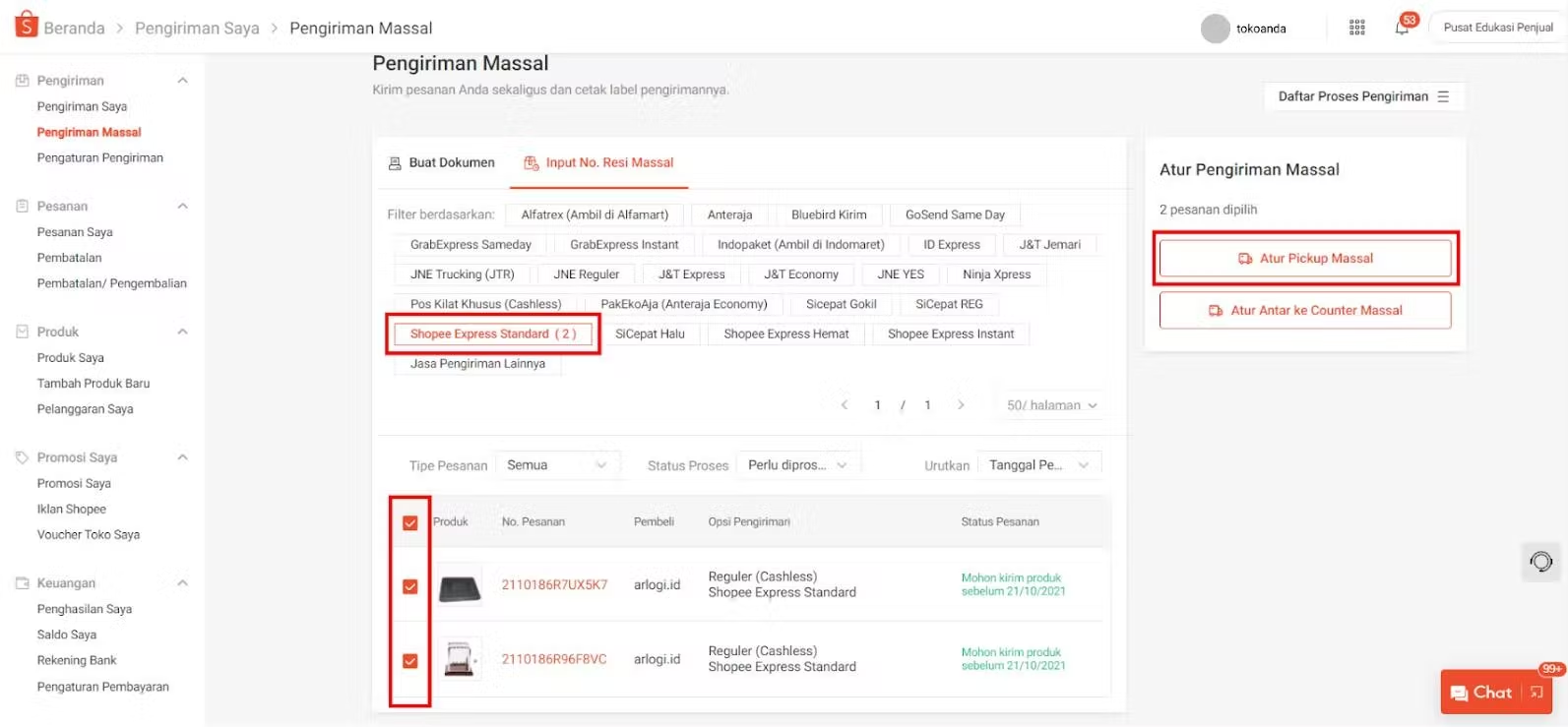The width and height of the screenshot is (1568, 727).
Task: Filter by Shopee Express Instant
Action: coord(951,333)
